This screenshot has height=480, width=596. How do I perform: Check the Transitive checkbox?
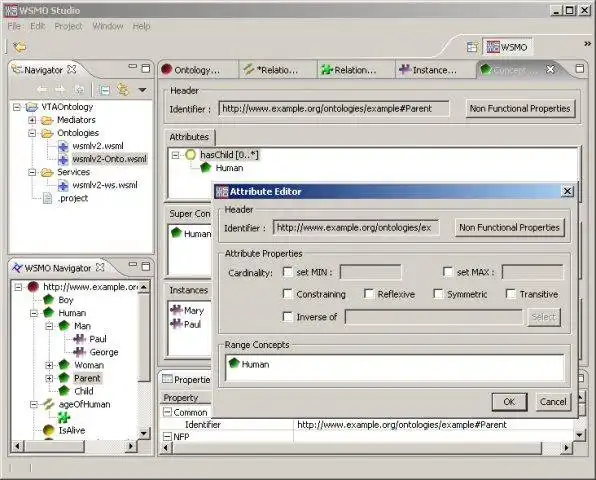511,294
